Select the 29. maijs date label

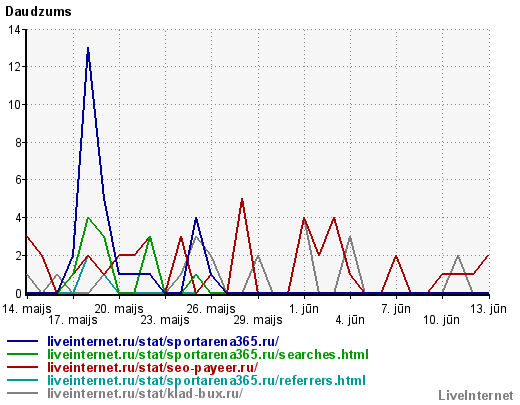click(258, 320)
